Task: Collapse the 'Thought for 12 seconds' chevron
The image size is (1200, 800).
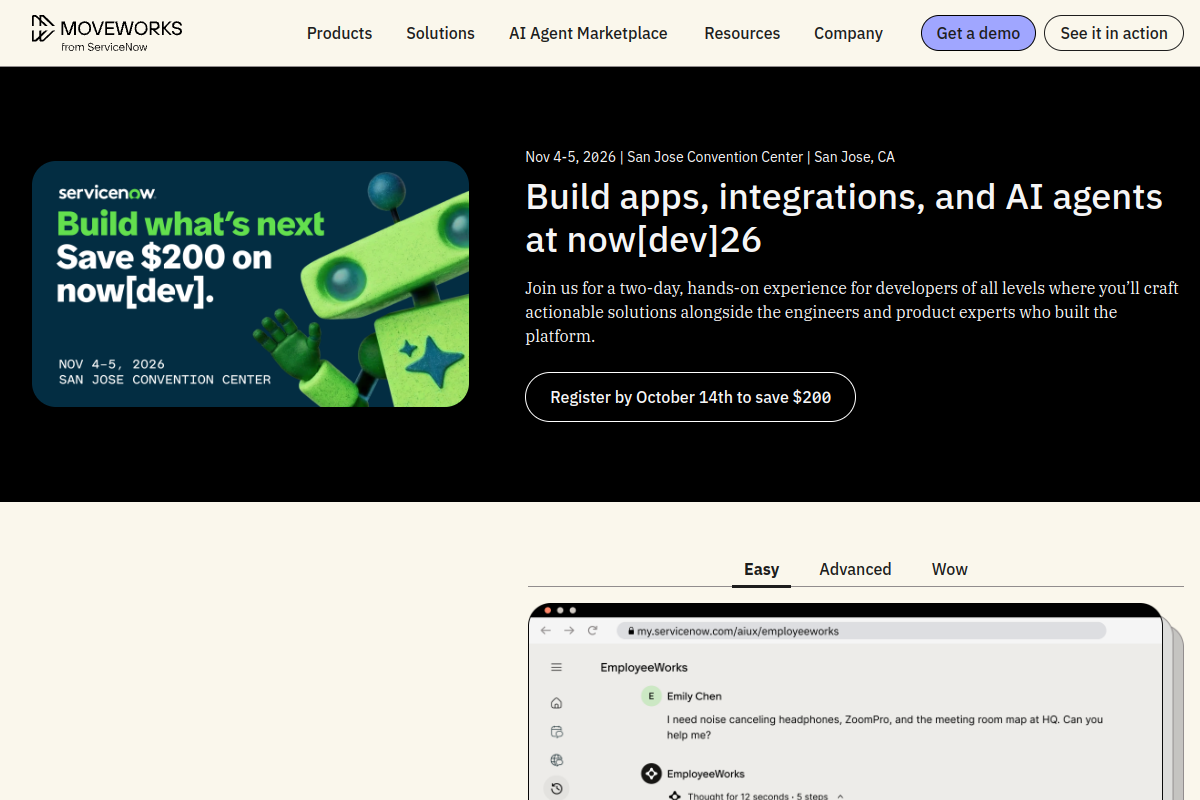Action: [x=841, y=796]
